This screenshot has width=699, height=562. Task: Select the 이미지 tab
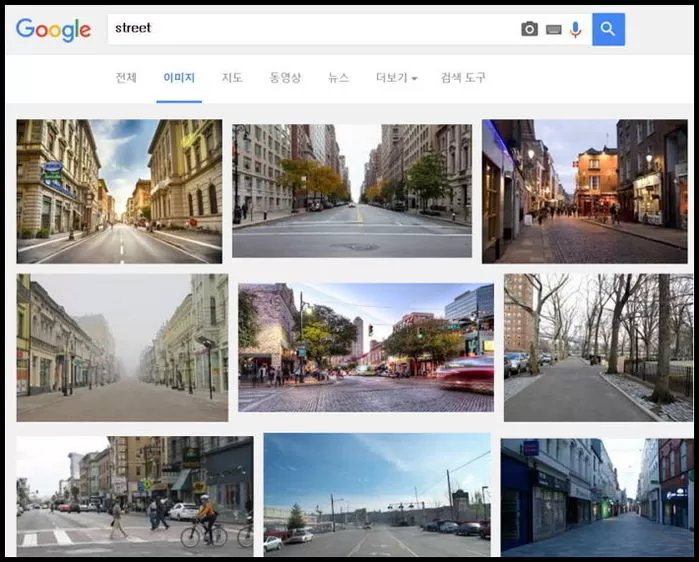[x=179, y=78]
